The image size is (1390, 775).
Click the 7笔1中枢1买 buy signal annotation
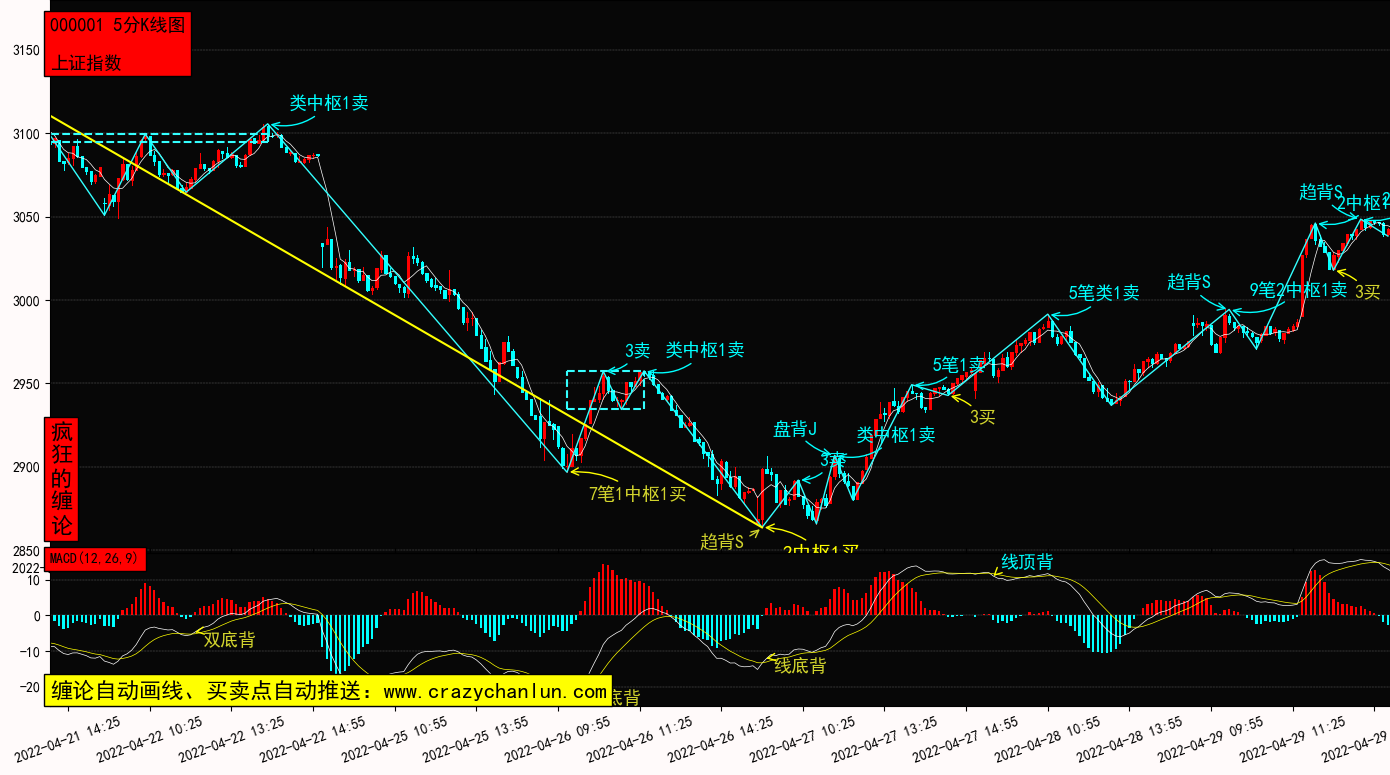[637, 493]
